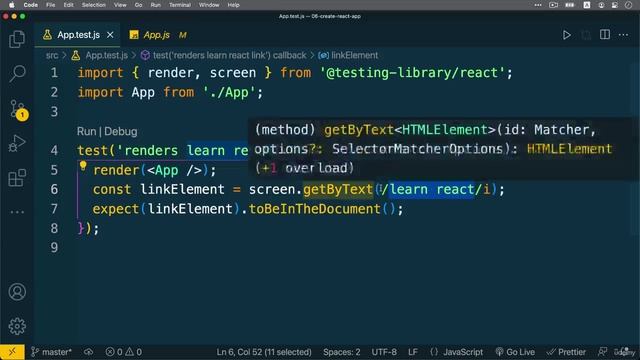Open the File menu

[x=51, y=5]
